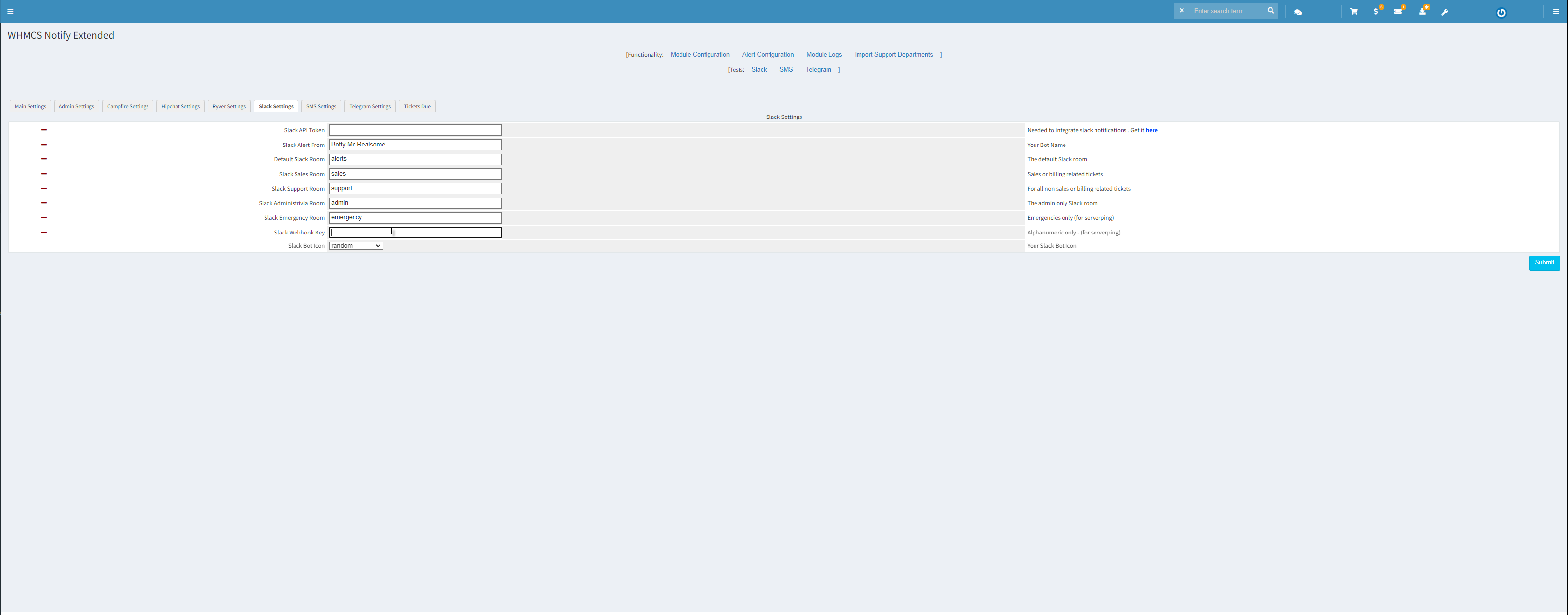
Task: Click the Default Slack Room field
Action: click(x=415, y=159)
